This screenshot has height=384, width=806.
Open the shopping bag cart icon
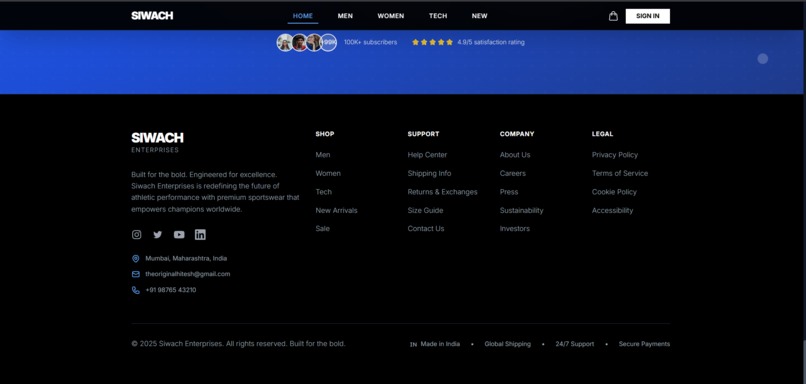point(613,16)
